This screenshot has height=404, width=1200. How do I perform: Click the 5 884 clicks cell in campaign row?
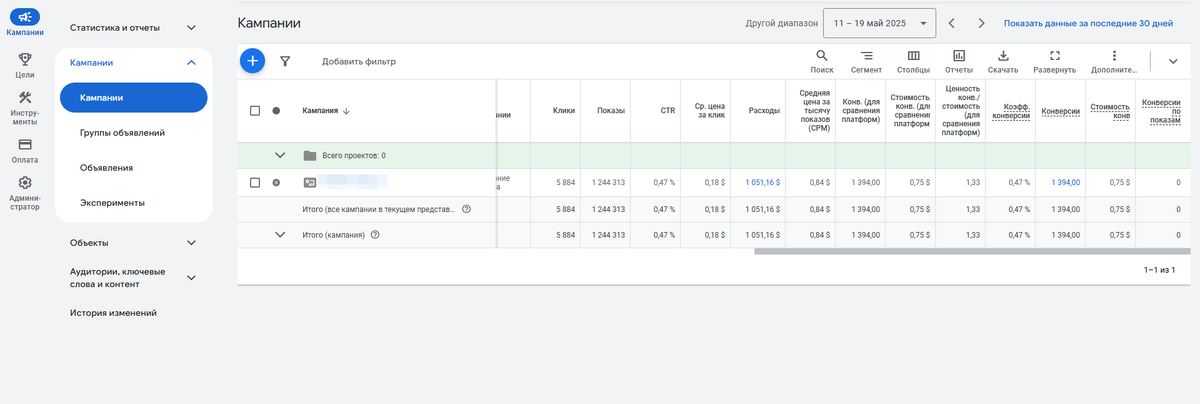click(x=565, y=182)
